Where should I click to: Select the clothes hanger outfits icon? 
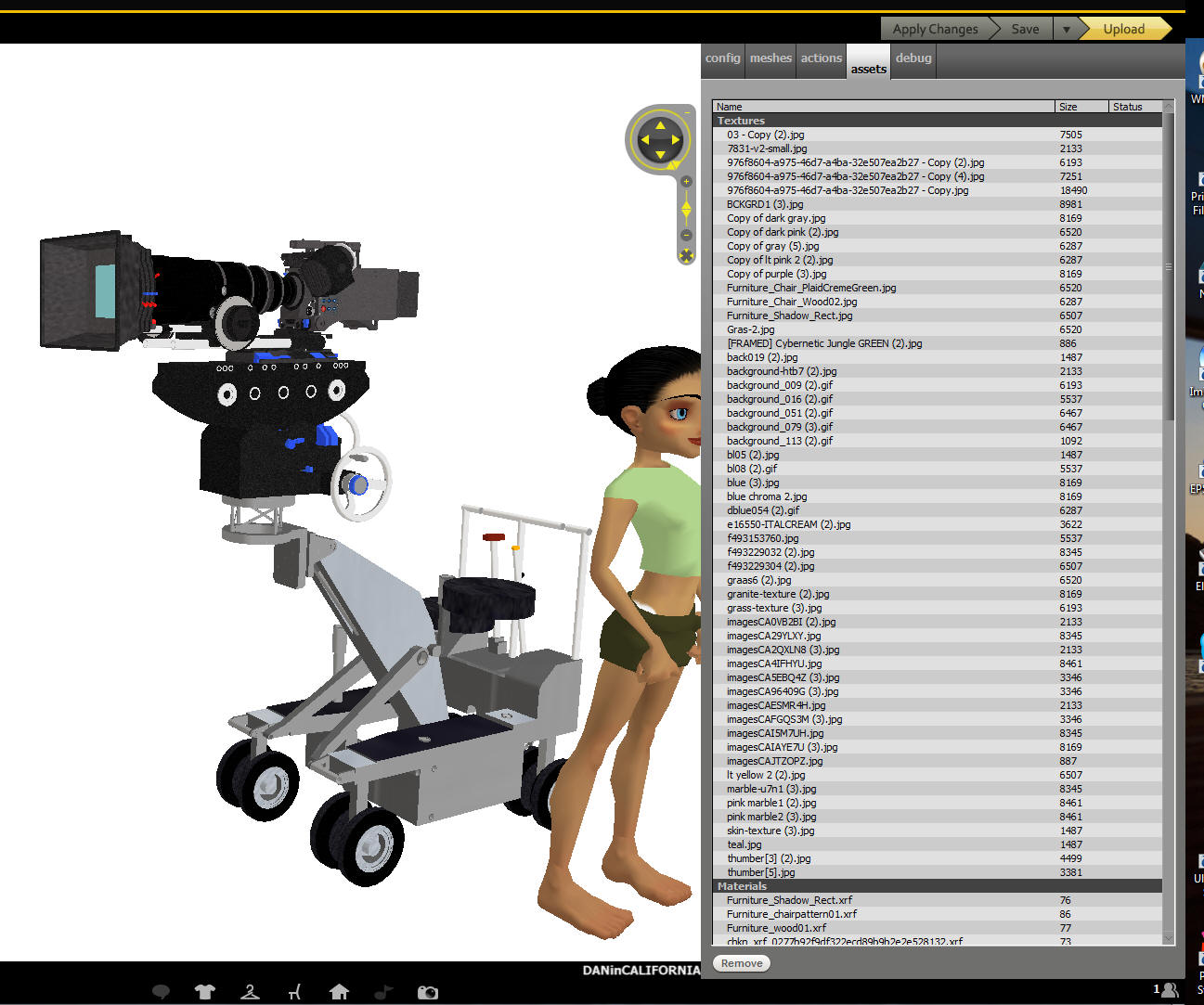pyautogui.click(x=250, y=991)
